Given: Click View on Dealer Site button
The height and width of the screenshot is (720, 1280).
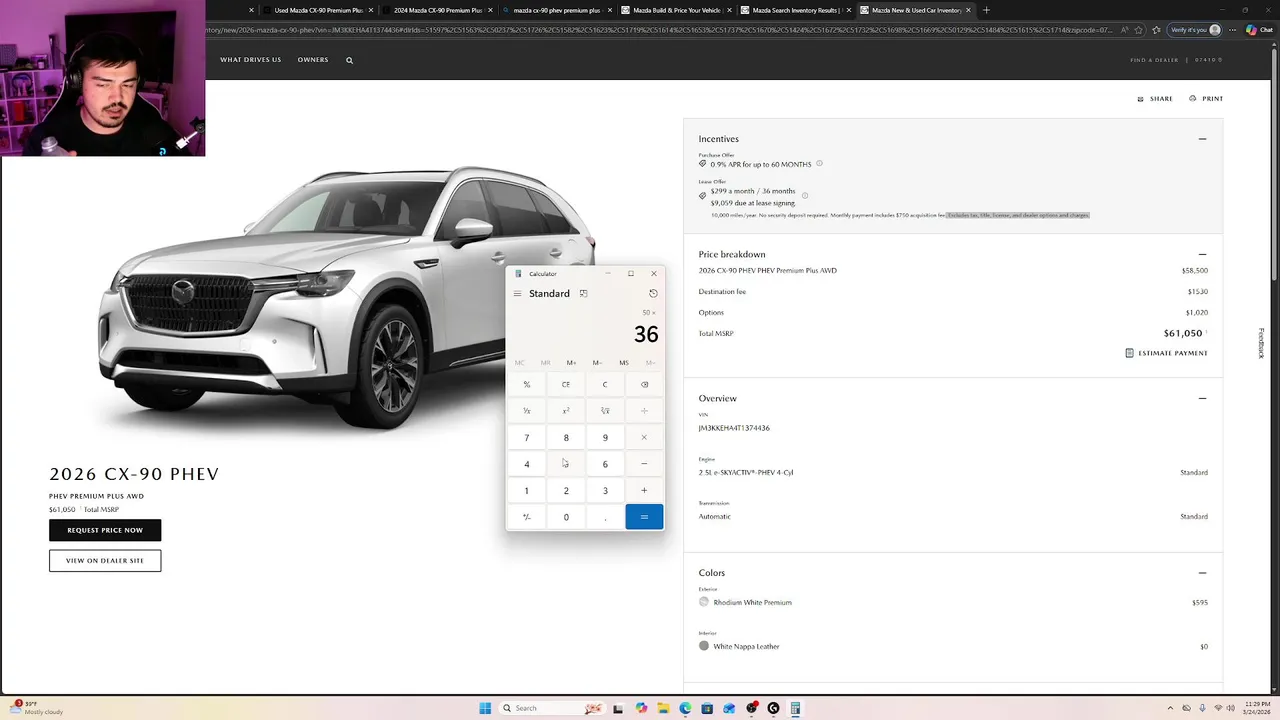Looking at the screenshot, I should [105, 561].
